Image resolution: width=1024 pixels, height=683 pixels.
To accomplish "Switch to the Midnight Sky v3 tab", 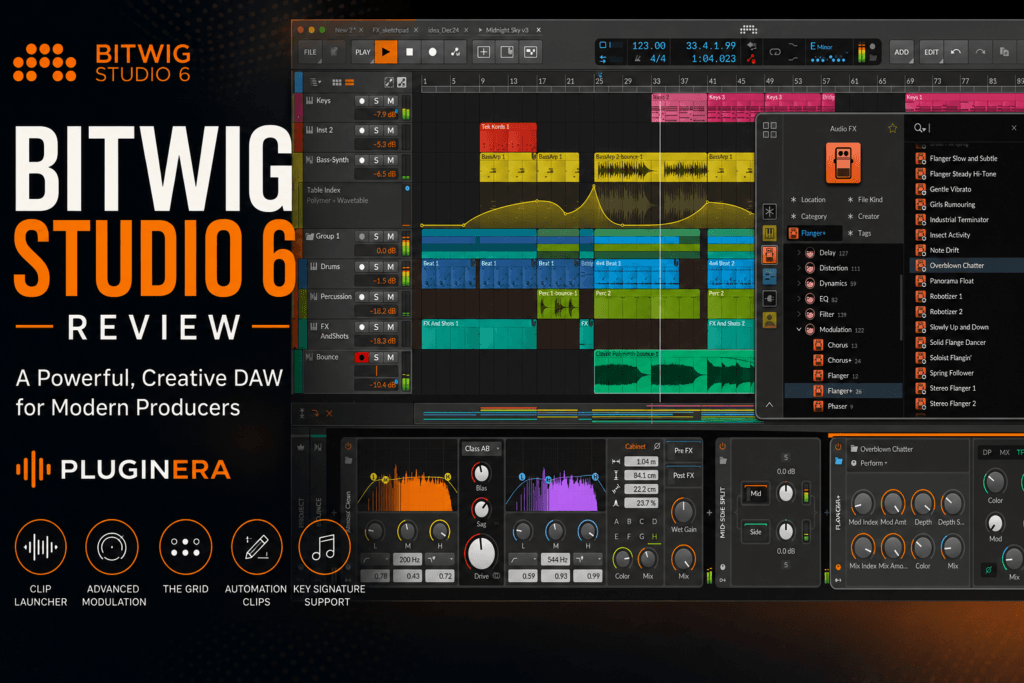I will (507, 30).
